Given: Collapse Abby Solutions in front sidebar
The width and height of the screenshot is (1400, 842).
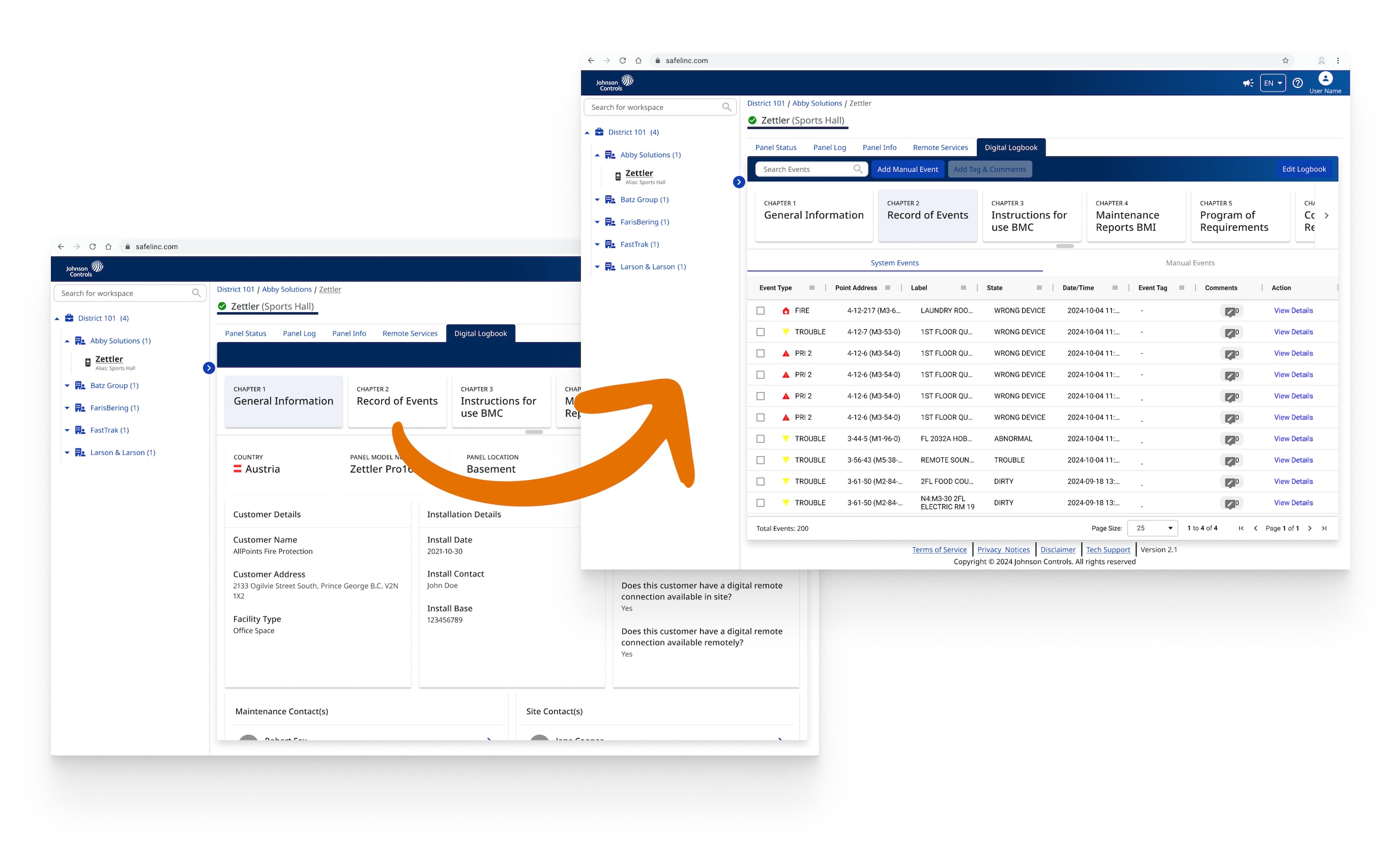Looking at the screenshot, I should (x=597, y=155).
